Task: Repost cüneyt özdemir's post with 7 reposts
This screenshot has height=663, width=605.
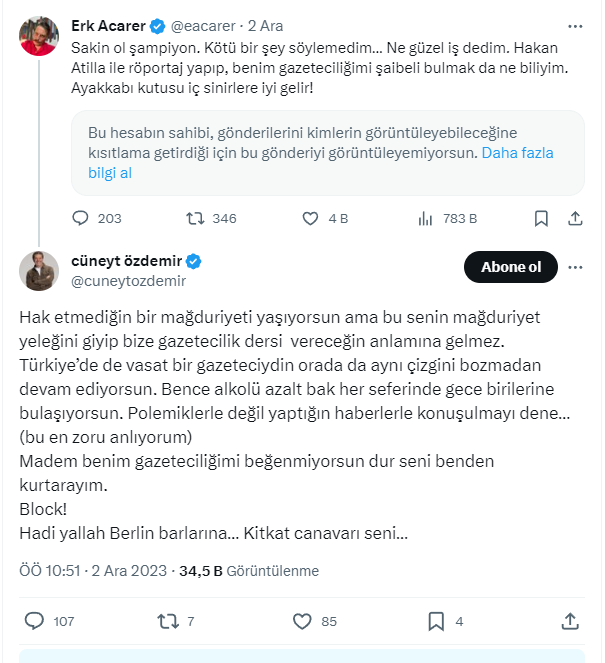Action: (x=168, y=621)
